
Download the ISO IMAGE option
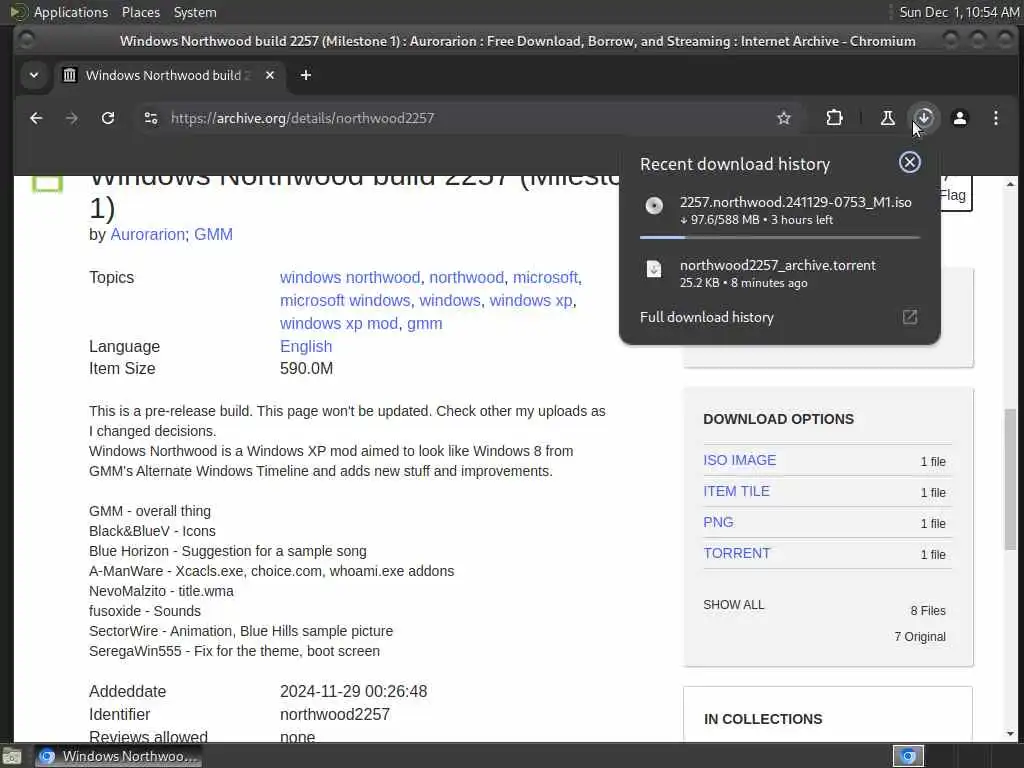[739, 460]
